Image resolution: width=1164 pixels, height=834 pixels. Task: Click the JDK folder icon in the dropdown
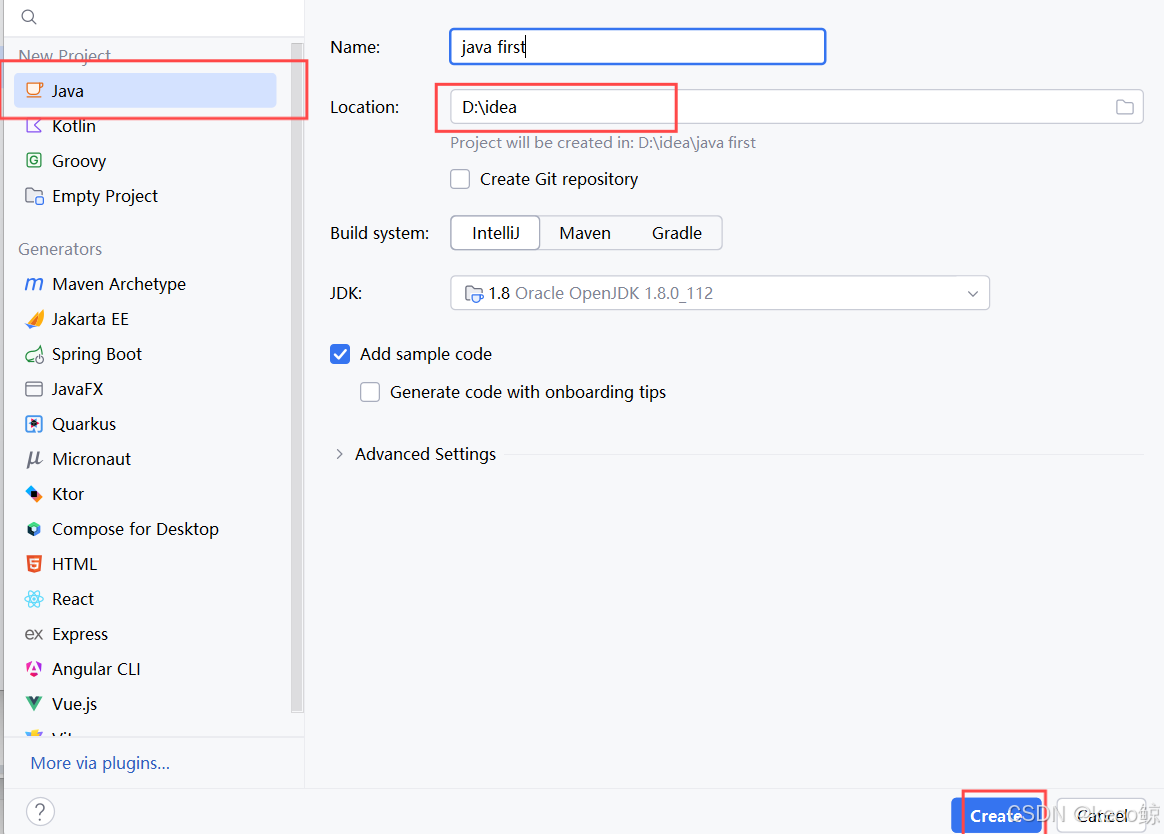tap(474, 293)
